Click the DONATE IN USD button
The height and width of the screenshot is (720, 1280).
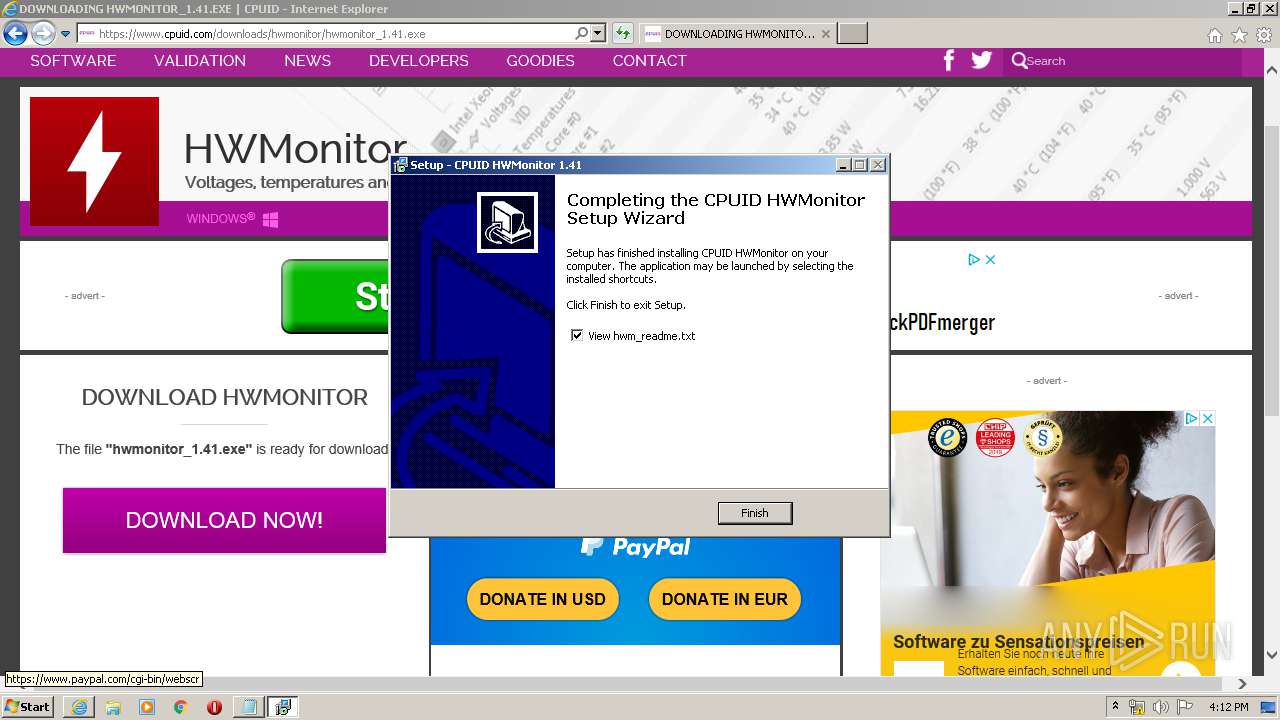542,599
